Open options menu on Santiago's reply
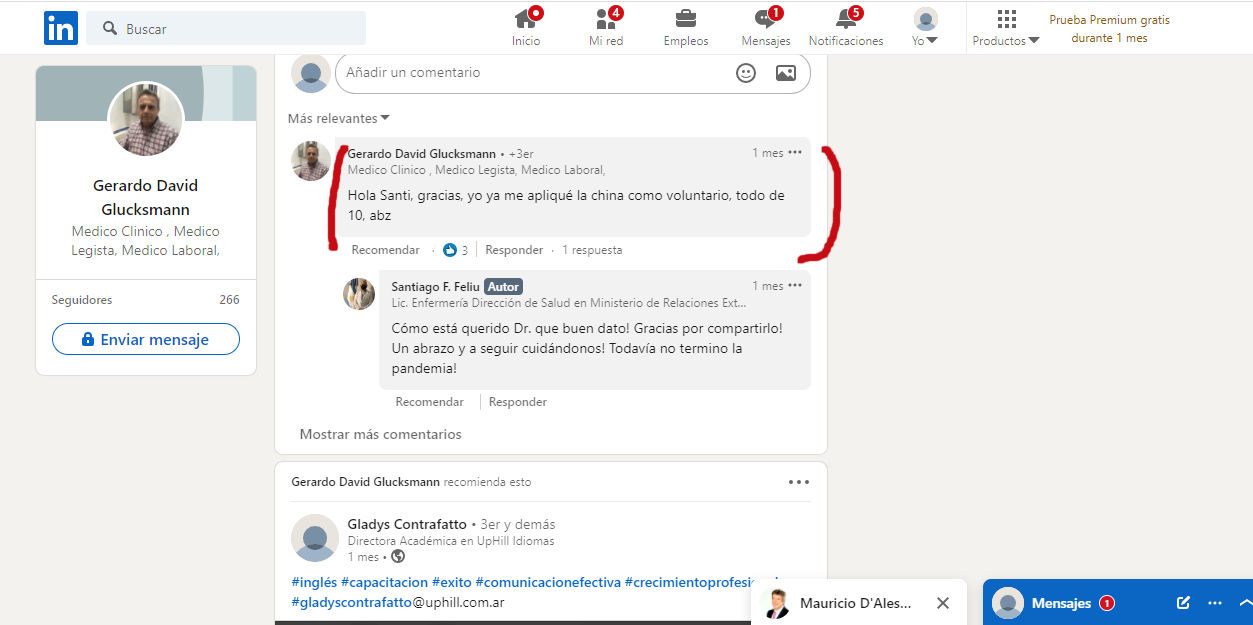 tap(795, 286)
